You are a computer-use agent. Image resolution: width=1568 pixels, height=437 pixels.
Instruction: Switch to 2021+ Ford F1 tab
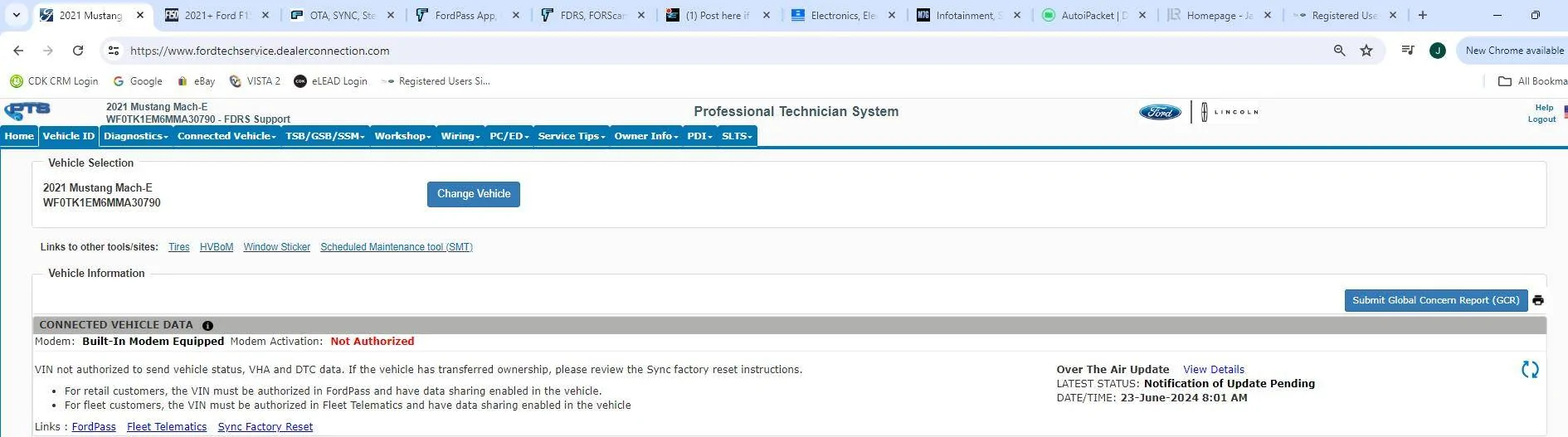(216, 15)
